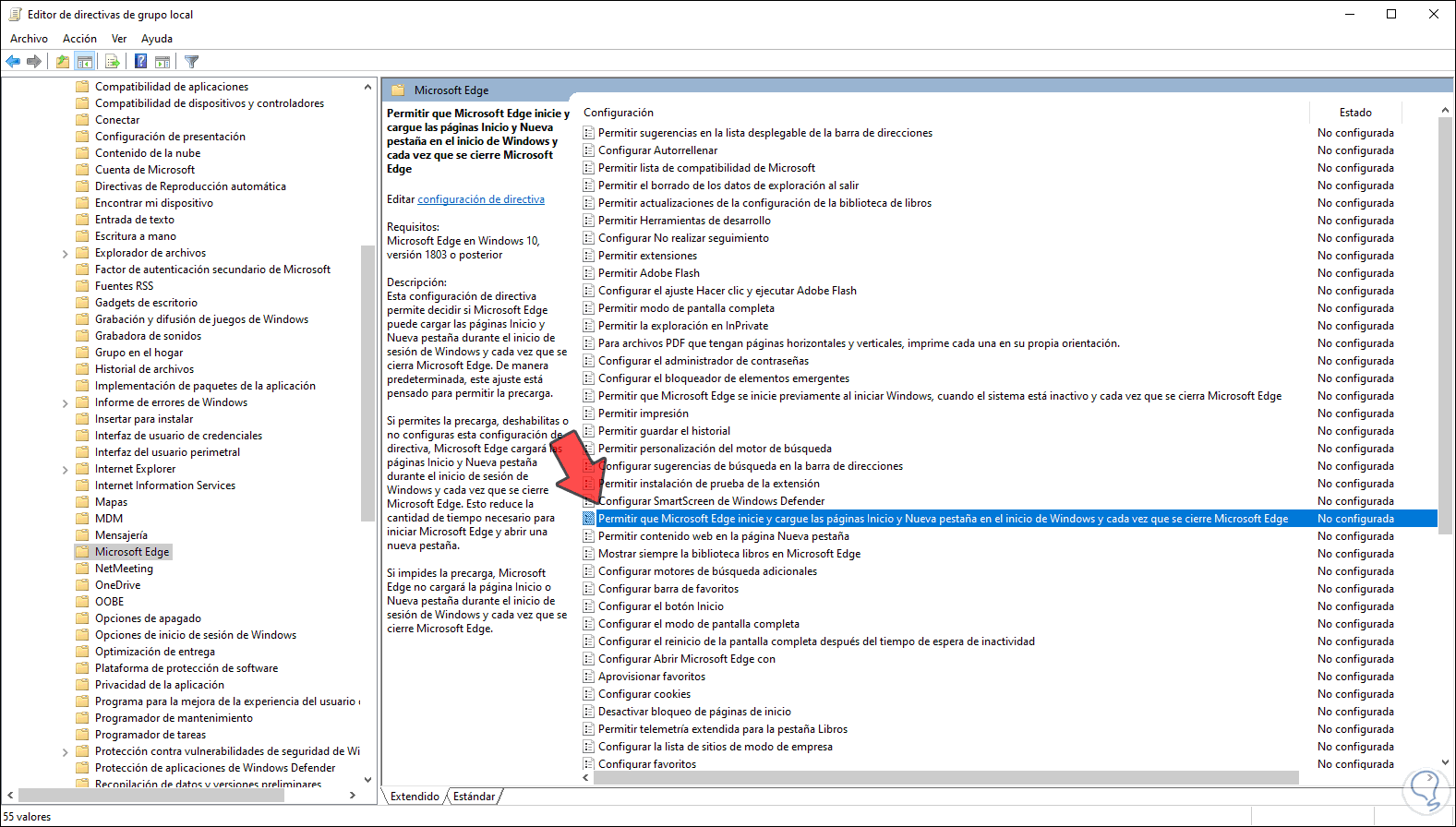
Task: Click the policy icon beside Permitir extensiones
Action: click(589, 256)
